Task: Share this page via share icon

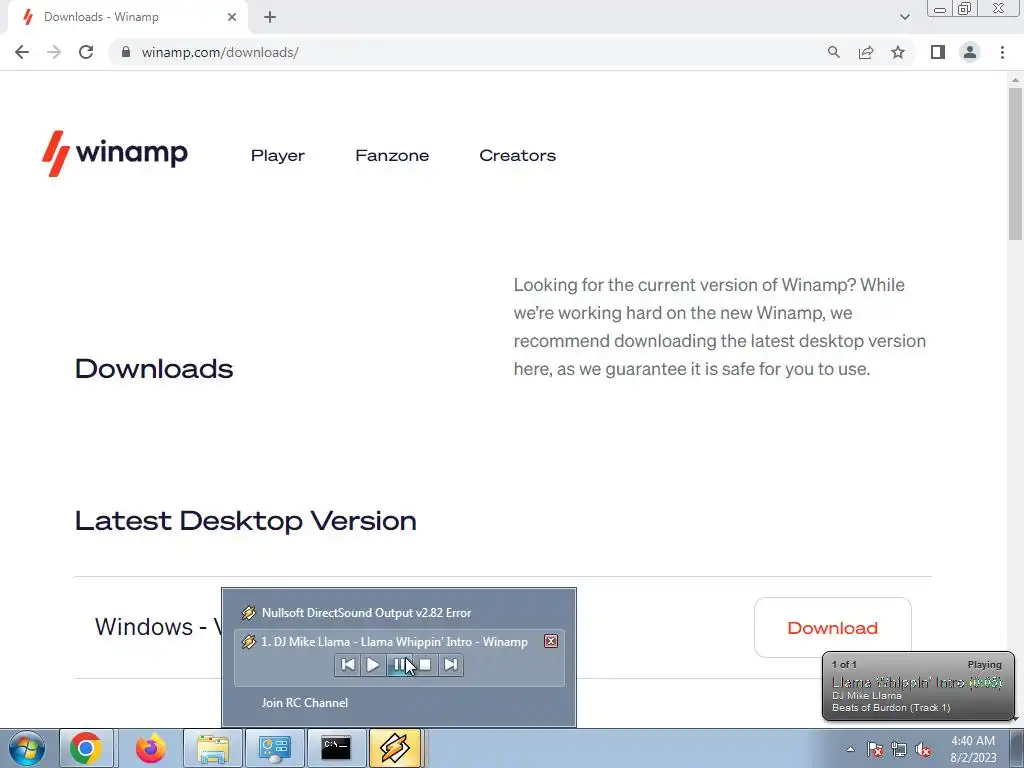Action: [866, 52]
